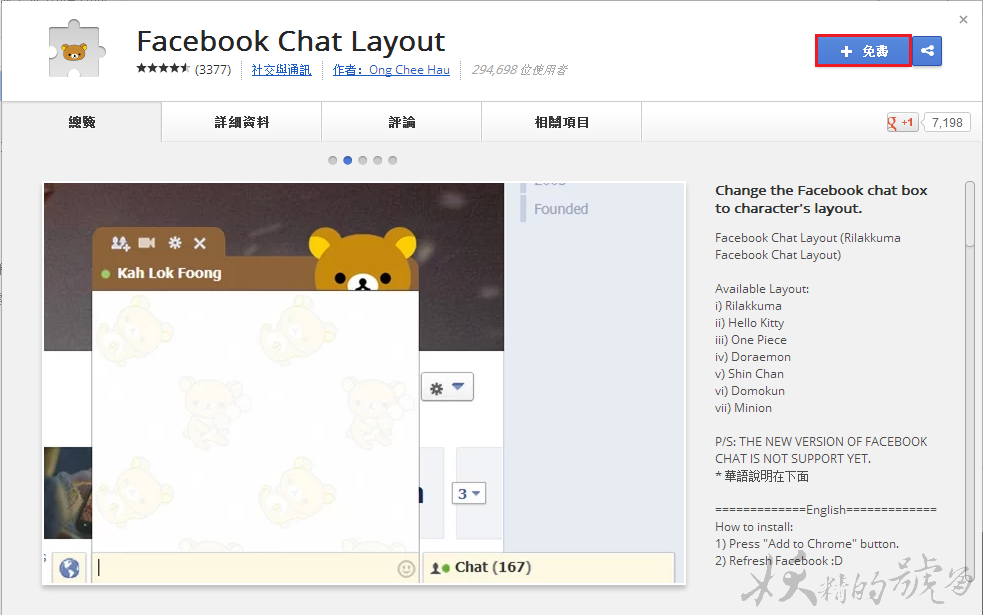Switch to the Details tab
983x615 pixels.
pos(241,122)
